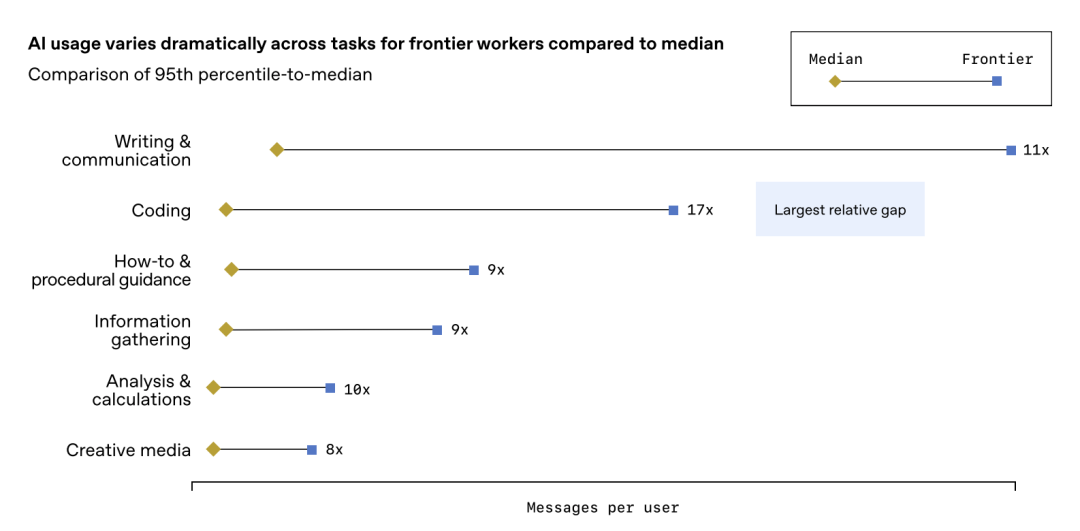Screen dimensions: 1080x531
Task: Click the Frontier square in the legend
Action: pyautogui.click(x=997, y=81)
